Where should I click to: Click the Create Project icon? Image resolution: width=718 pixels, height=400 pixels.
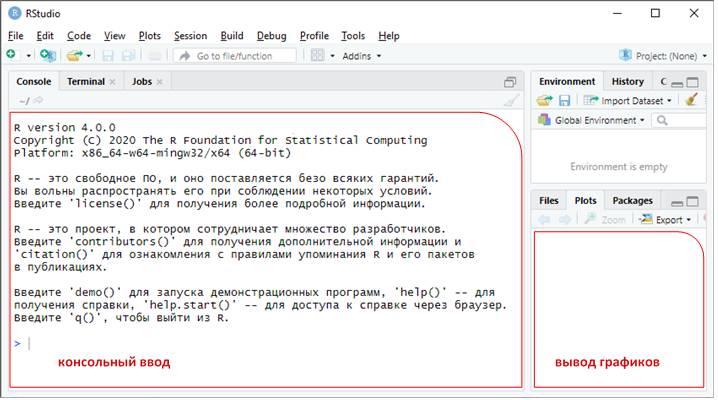47,55
